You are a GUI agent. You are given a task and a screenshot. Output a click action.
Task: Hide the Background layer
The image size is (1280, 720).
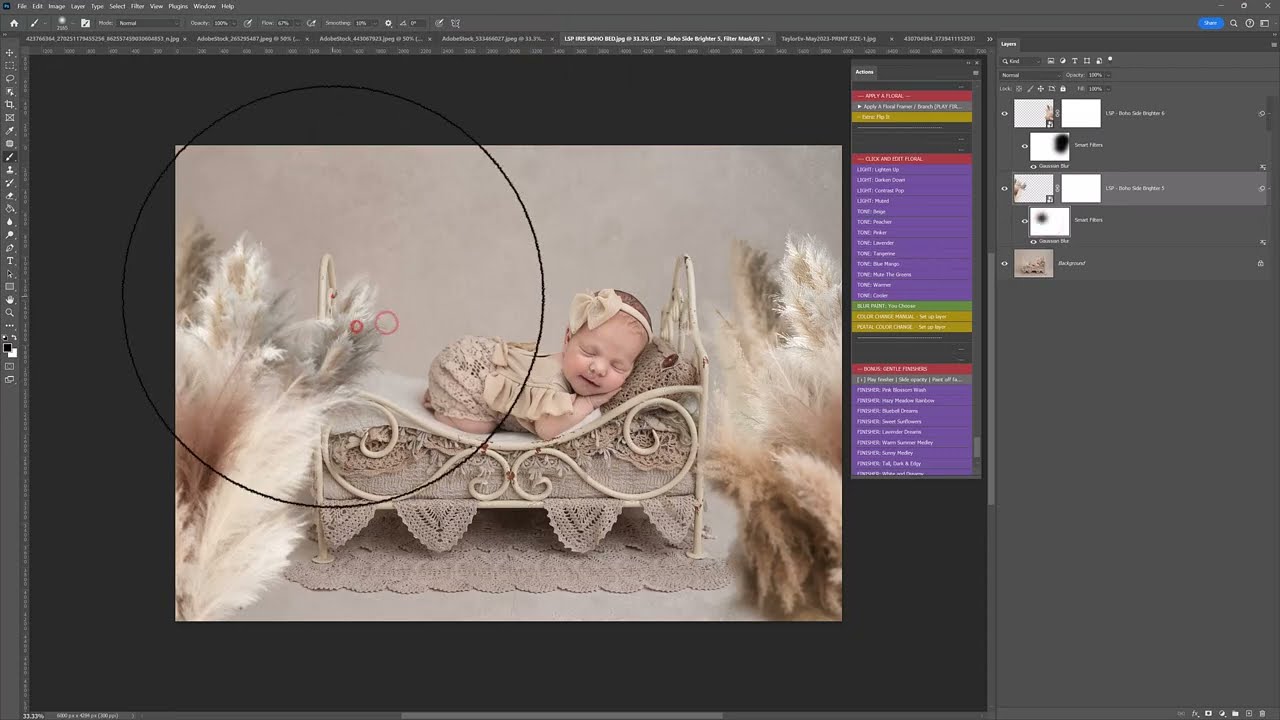point(1005,263)
